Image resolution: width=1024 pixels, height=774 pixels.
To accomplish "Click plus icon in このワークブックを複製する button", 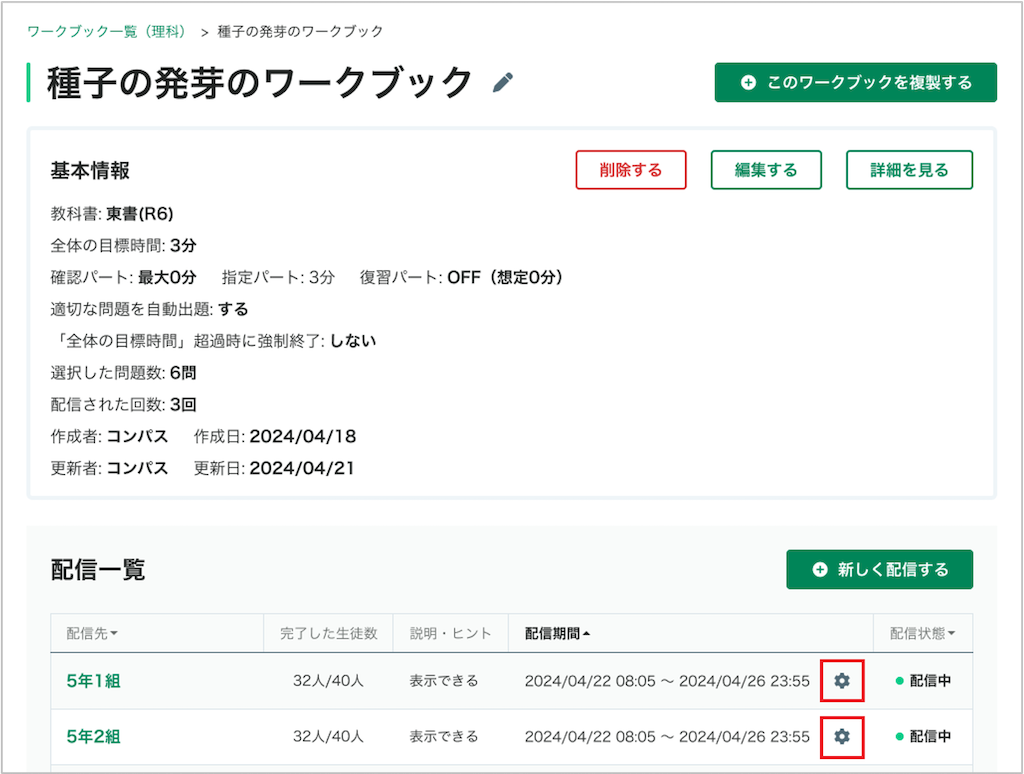I will click(748, 82).
